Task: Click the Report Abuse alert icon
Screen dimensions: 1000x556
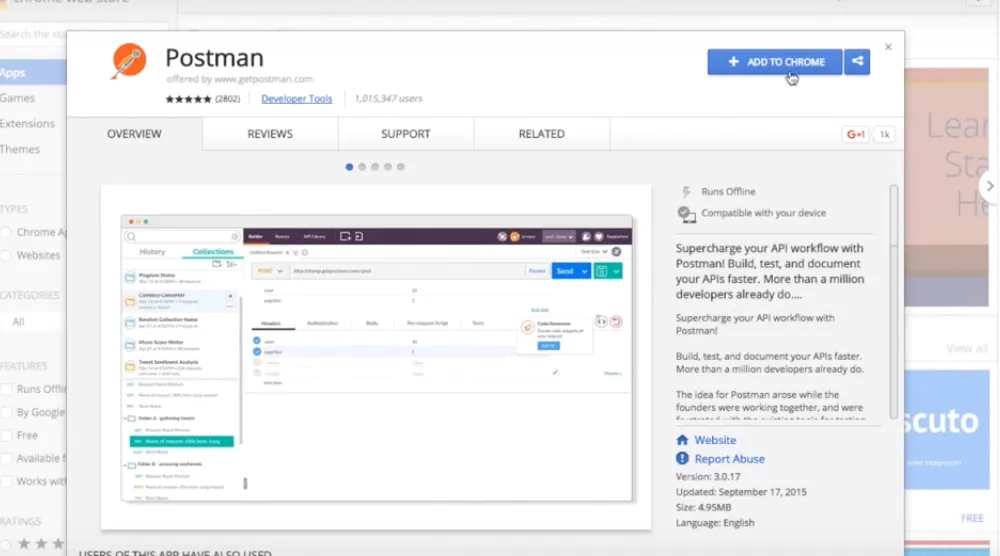Action: pyautogui.click(x=682, y=458)
